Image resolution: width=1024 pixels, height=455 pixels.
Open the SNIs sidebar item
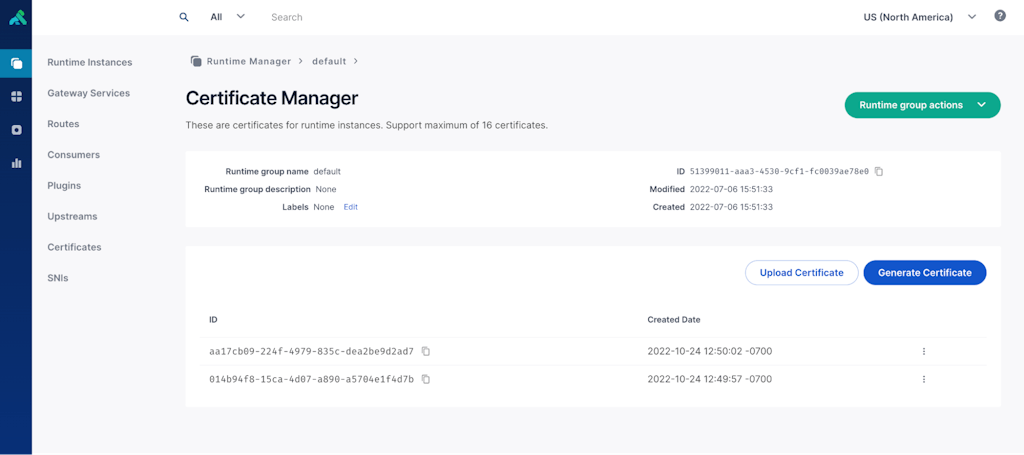(58, 277)
